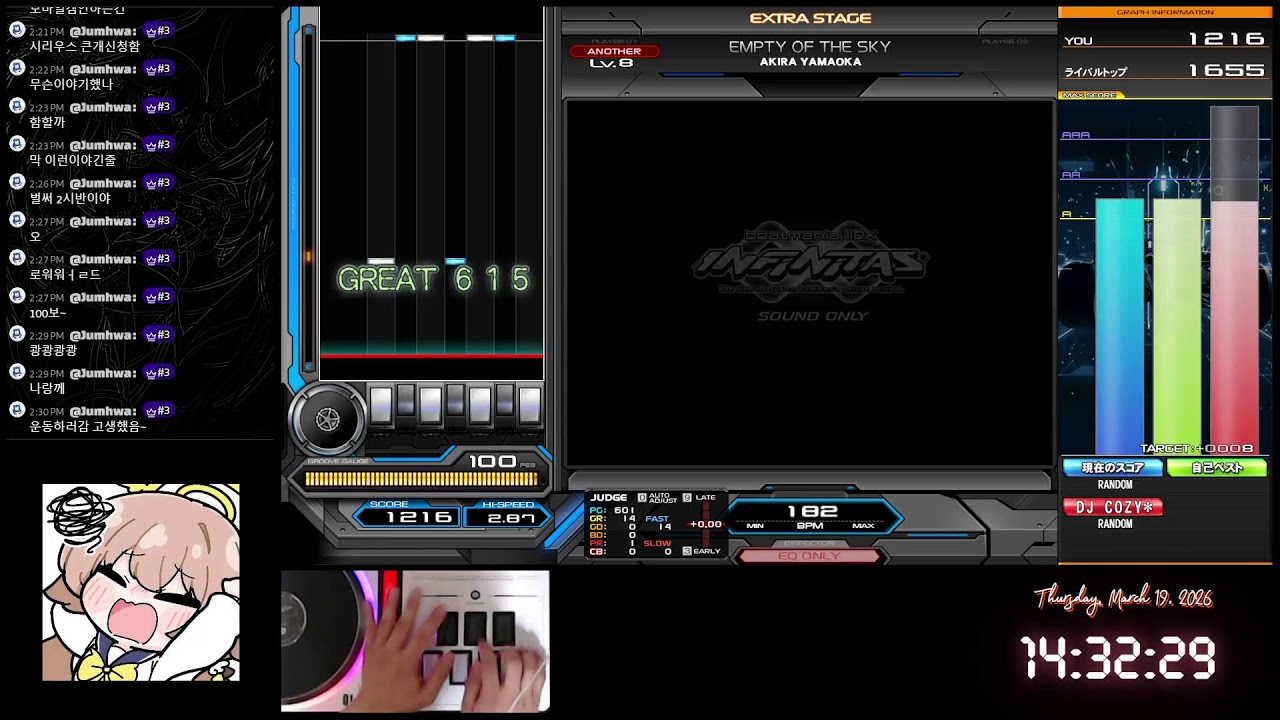Click the GREAT 615 combo text

[x=433, y=279]
